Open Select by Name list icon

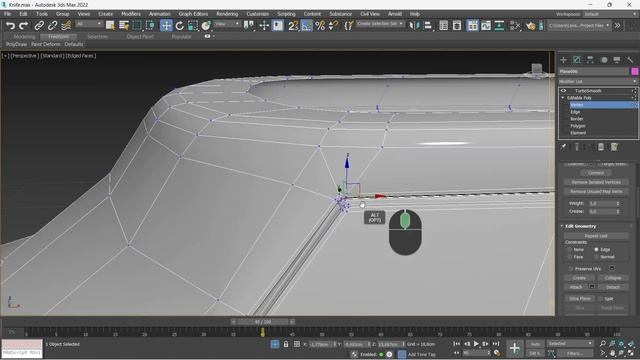click(124, 26)
